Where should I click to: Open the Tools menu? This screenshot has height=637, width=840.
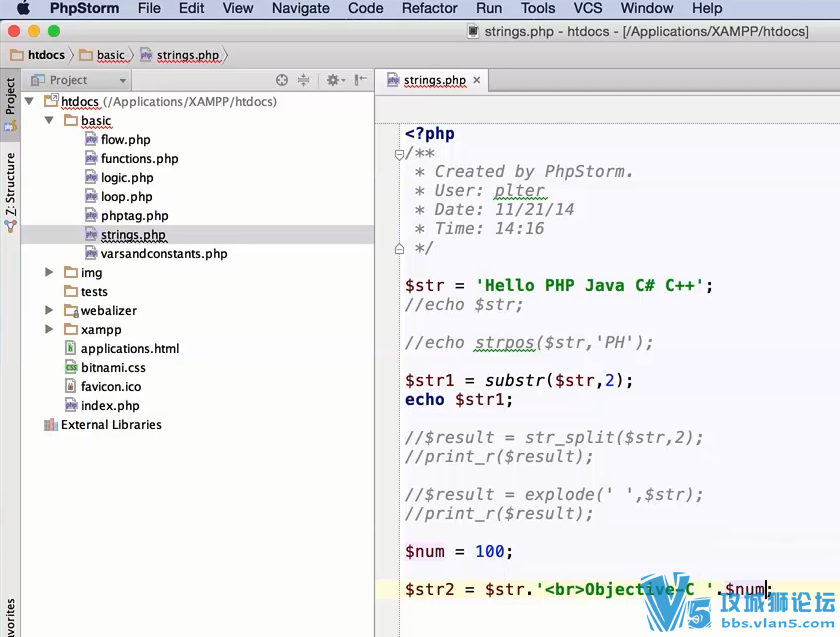pos(538,8)
